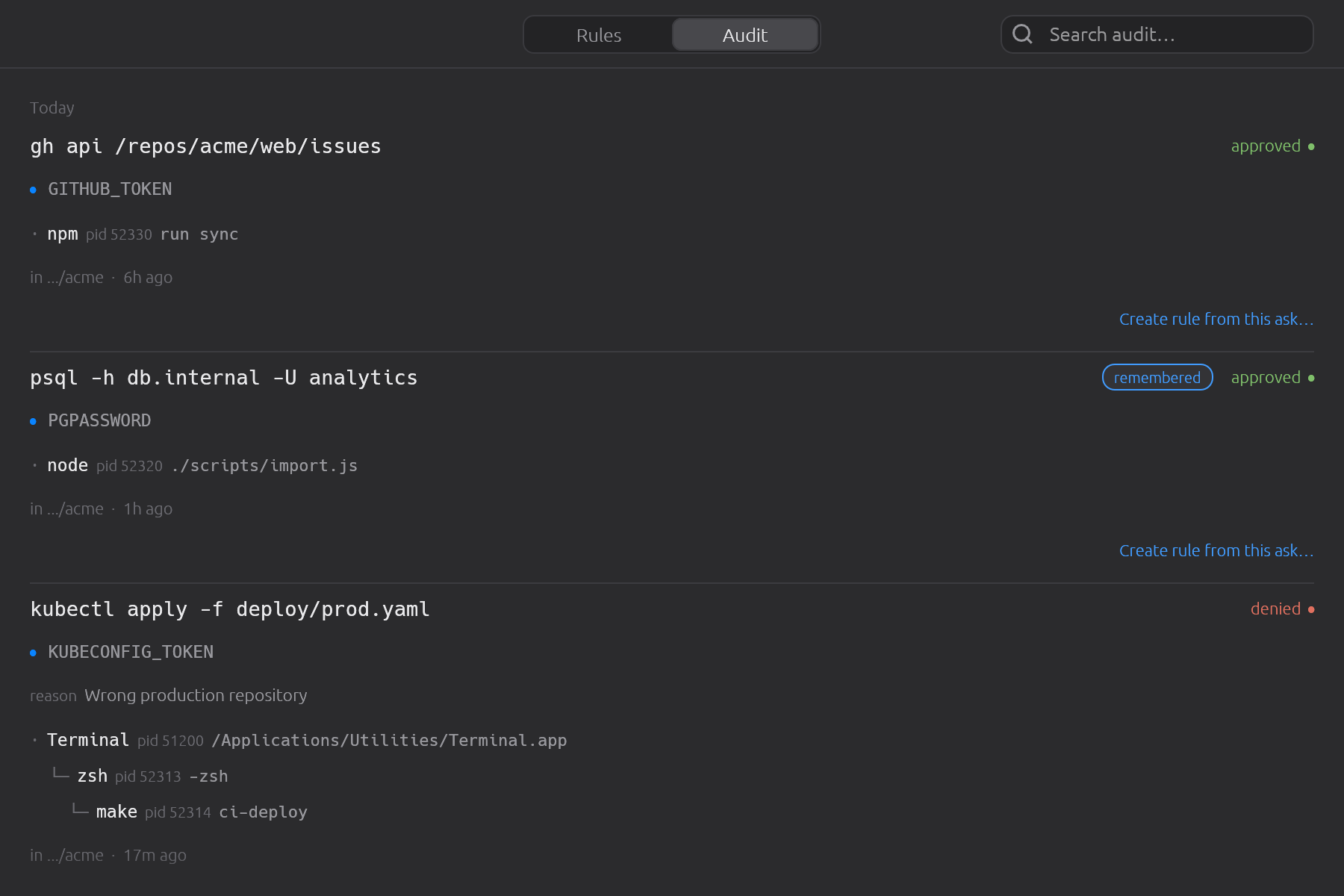Click /Applications/Utilities/Terminal.app path
The image size is (1344, 896).
389,740
